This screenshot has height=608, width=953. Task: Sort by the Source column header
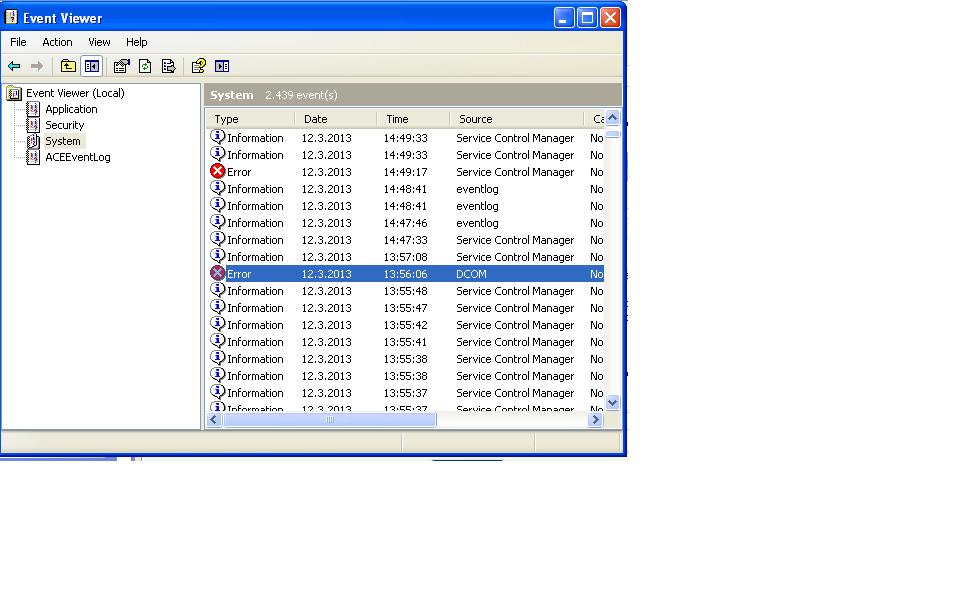517,119
